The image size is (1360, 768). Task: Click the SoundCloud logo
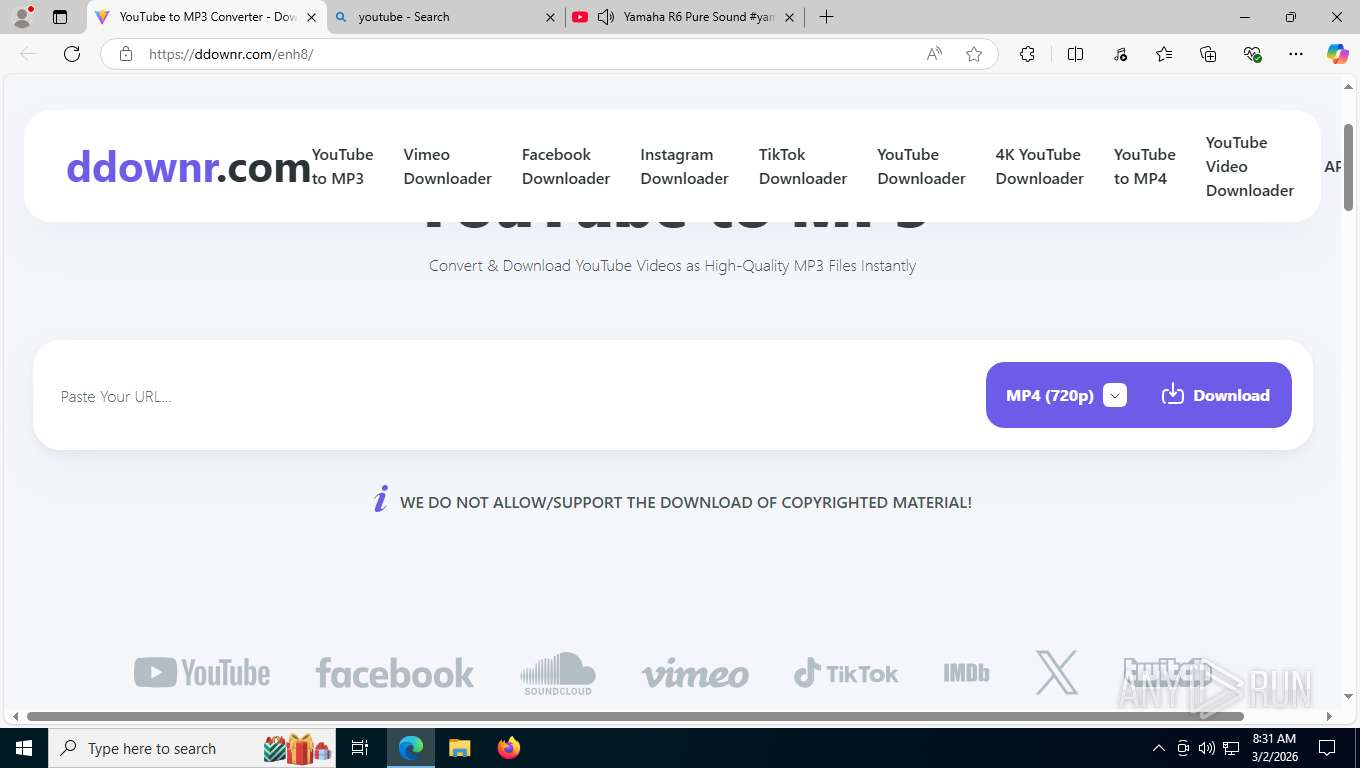coord(558,673)
